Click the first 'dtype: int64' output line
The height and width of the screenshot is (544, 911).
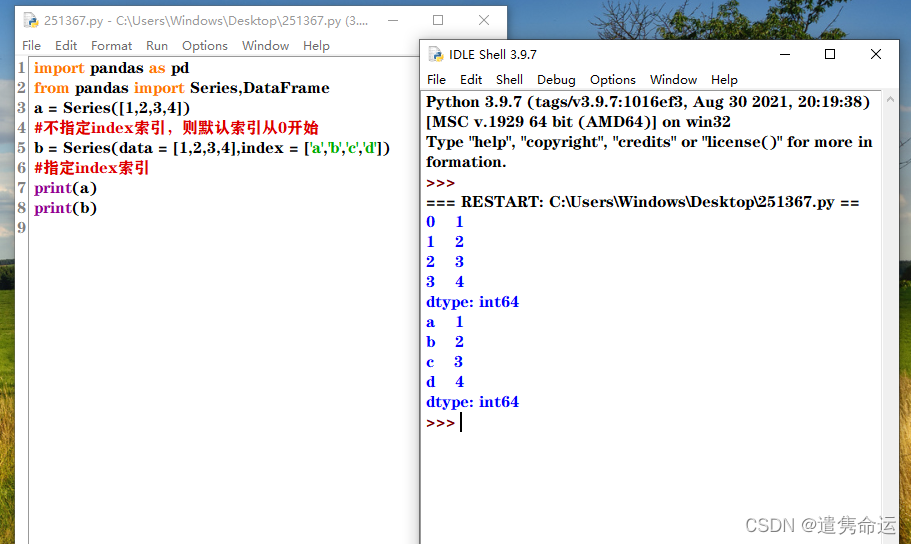tap(472, 302)
